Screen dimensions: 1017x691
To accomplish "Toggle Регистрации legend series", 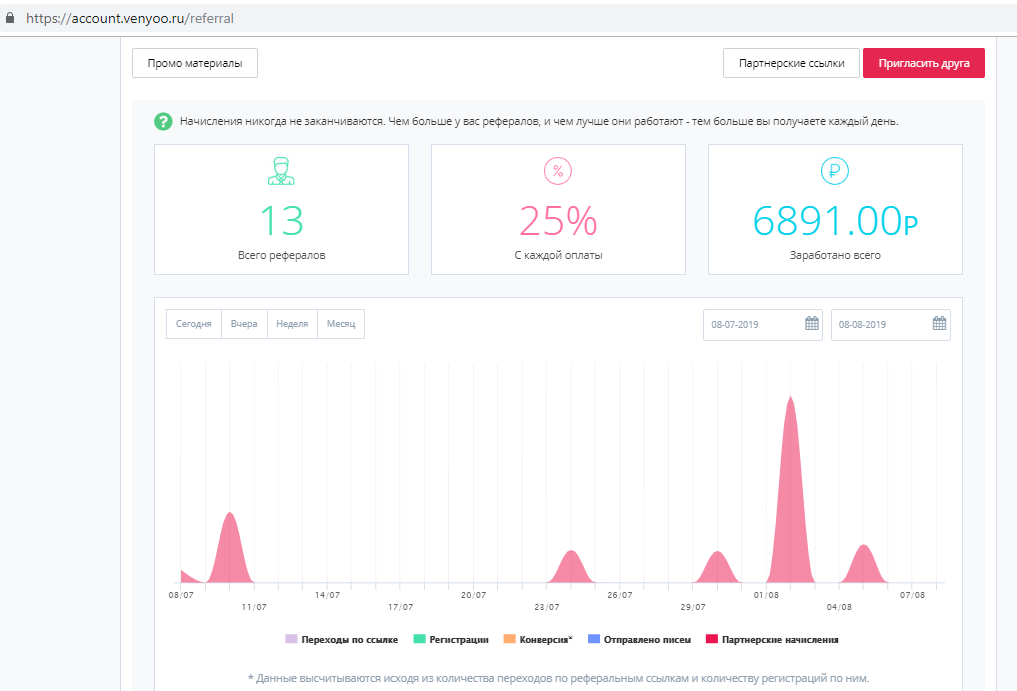I will (451, 640).
